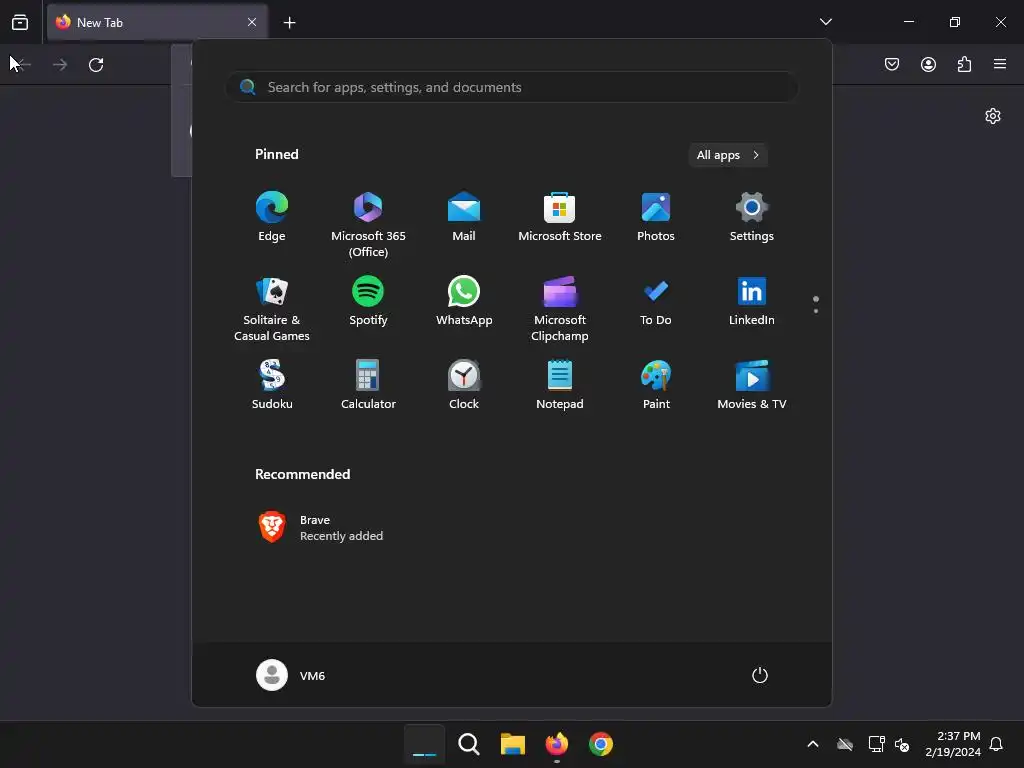Viewport: 1024px width, 768px height.
Task: Open the clock and date panel
Action: pos(952,744)
